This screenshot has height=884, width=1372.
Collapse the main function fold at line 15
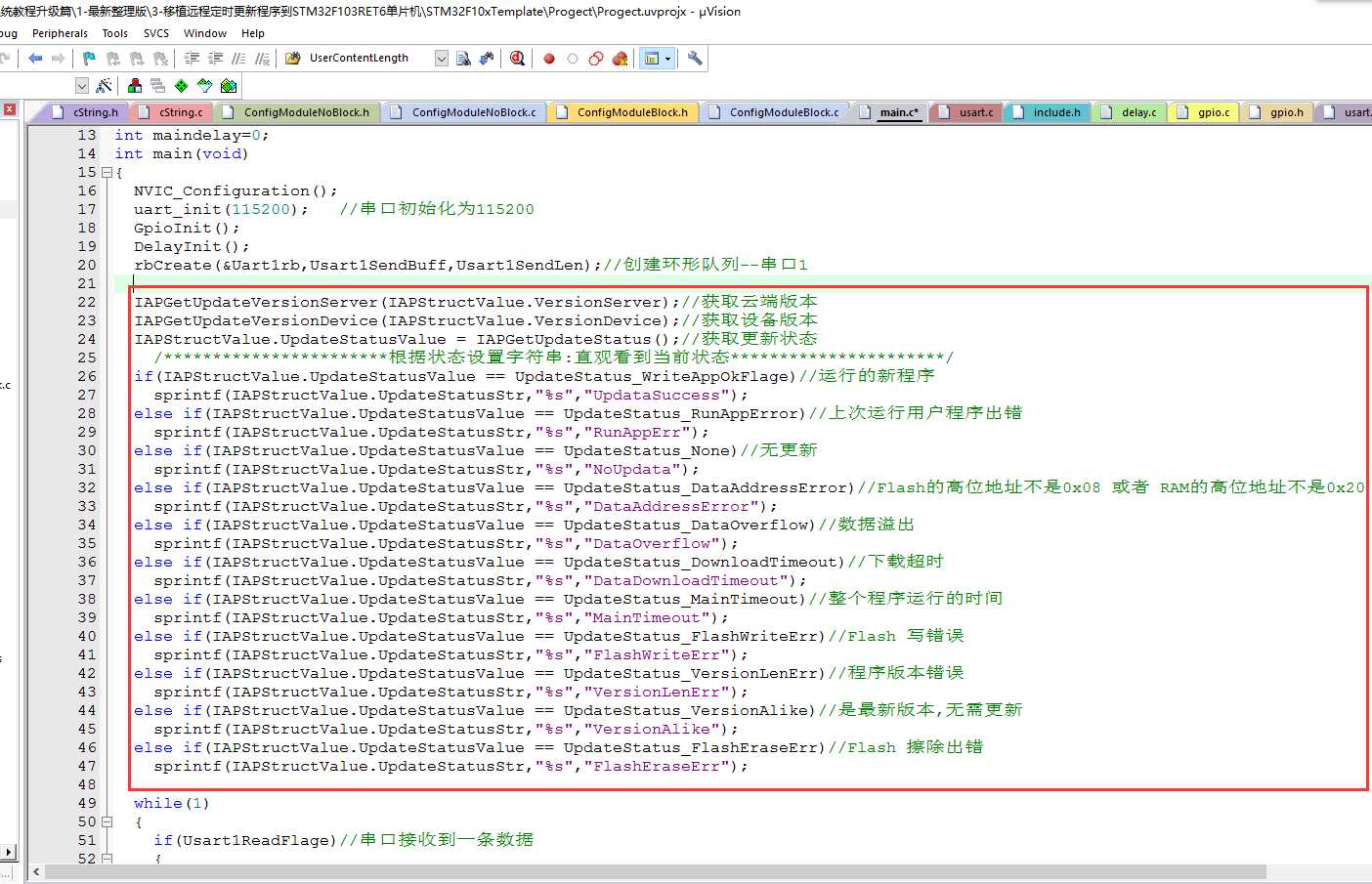point(107,172)
